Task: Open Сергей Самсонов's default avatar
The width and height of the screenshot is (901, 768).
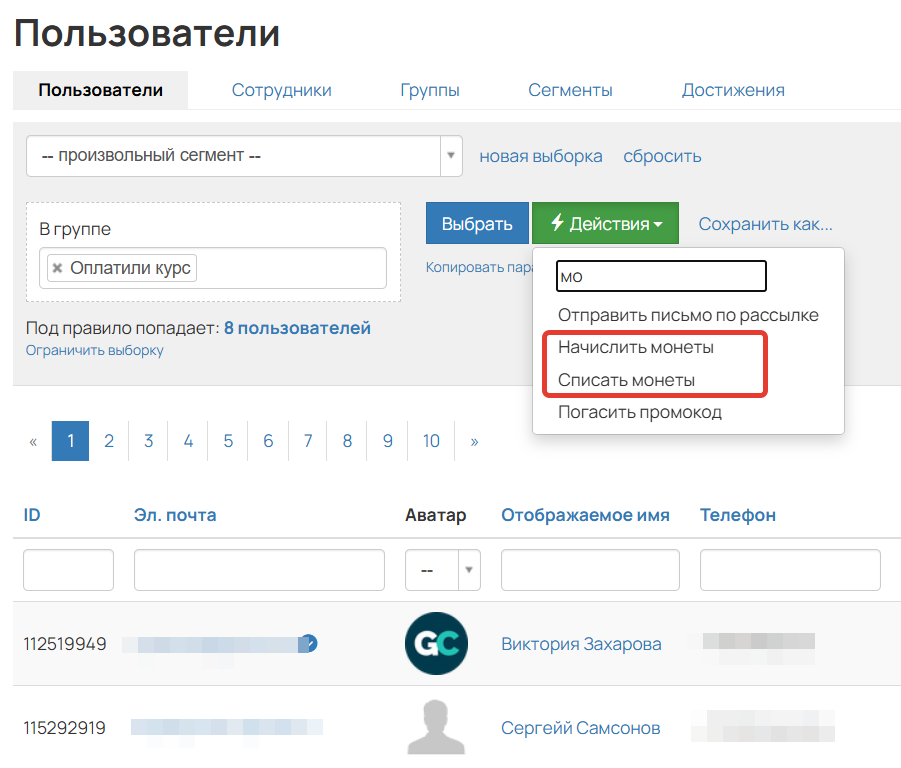Action: [x=436, y=727]
